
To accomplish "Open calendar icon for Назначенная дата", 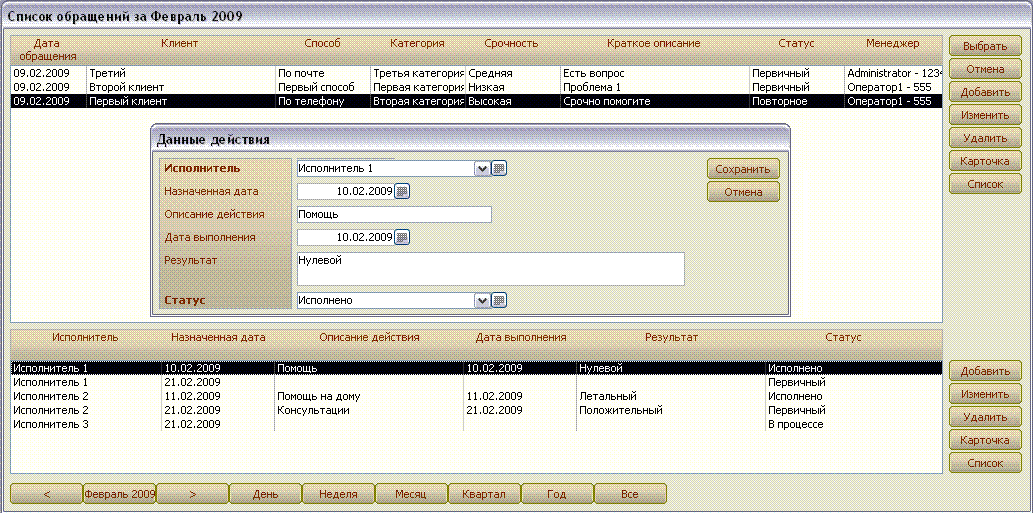I will 402,192.
